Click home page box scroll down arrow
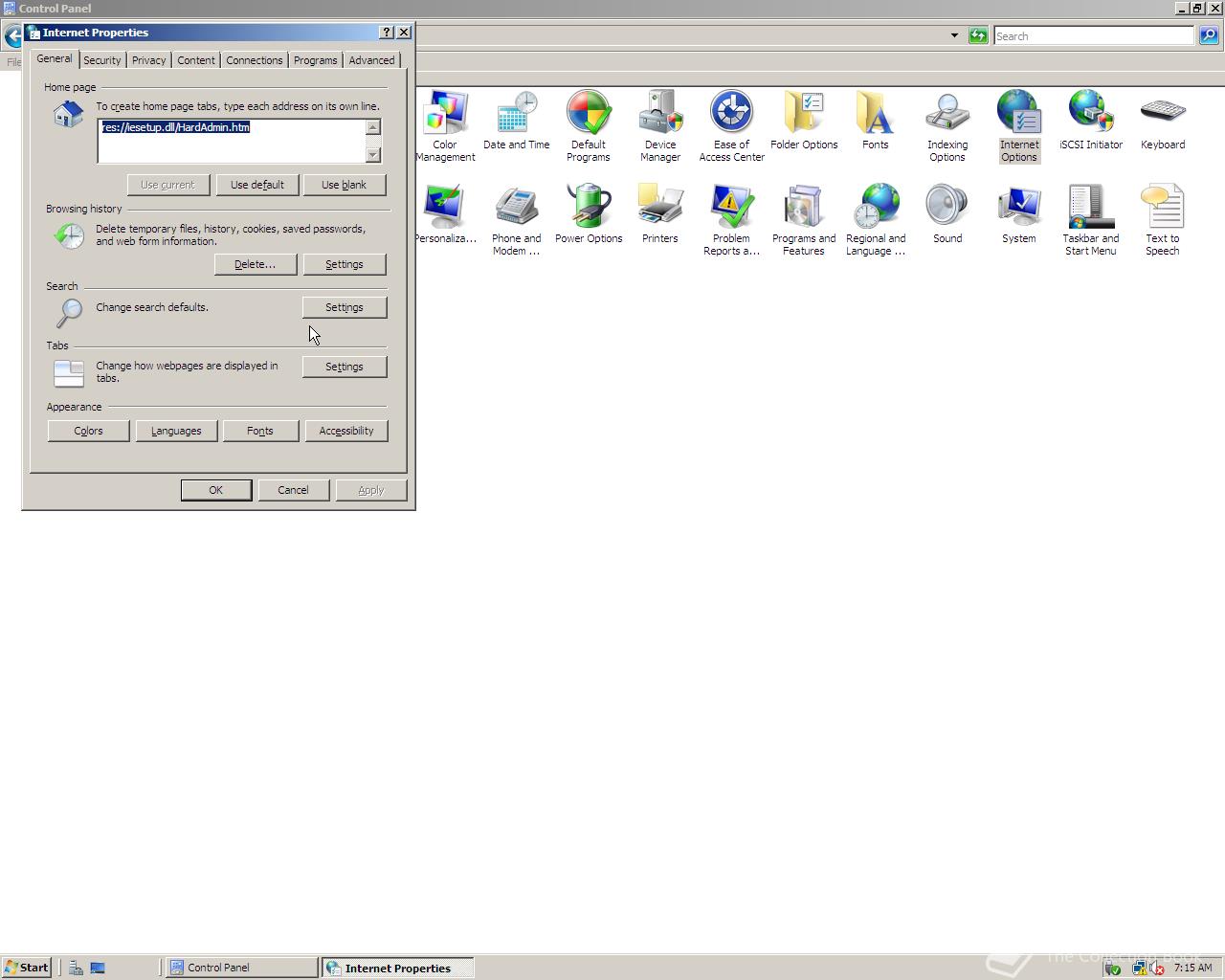 tap(373, 154)
